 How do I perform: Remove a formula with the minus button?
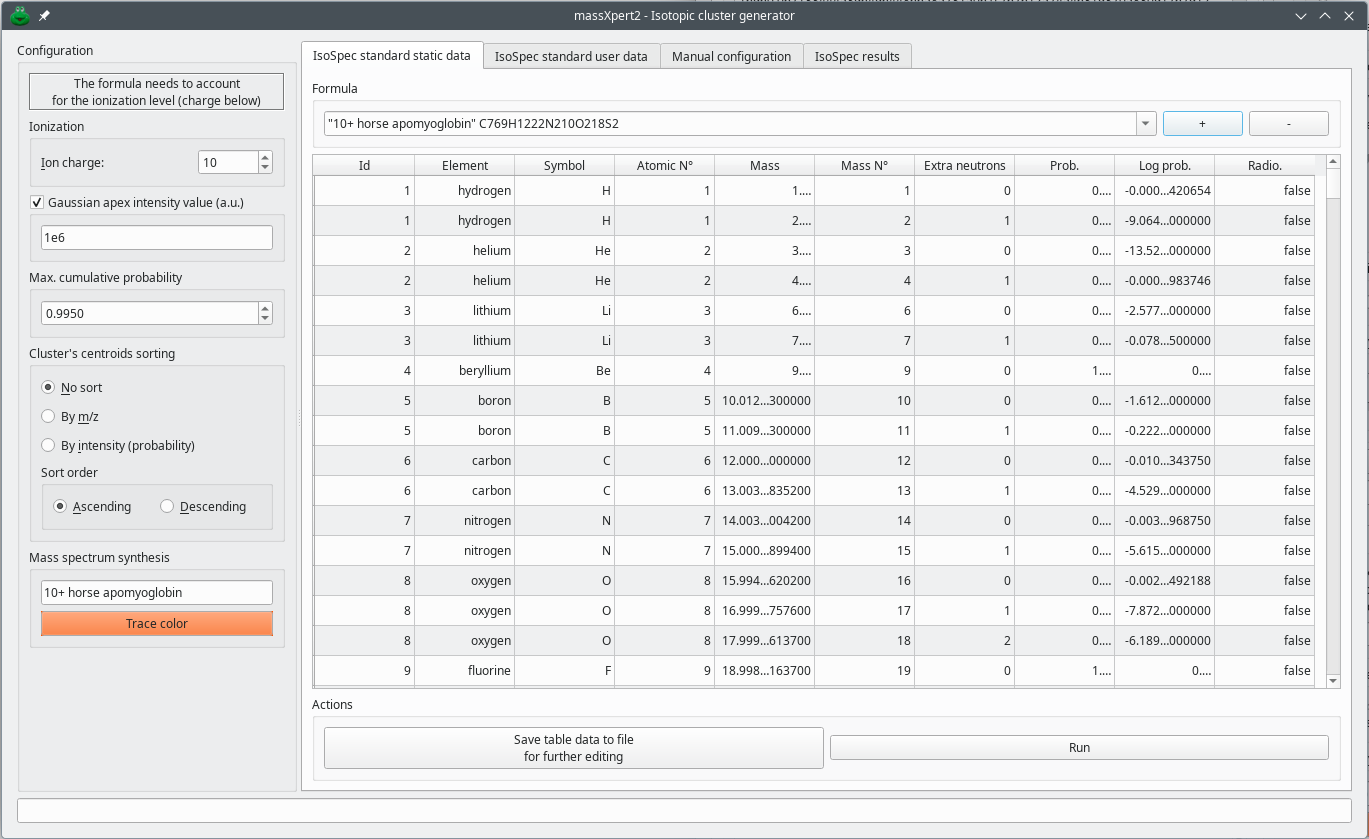click(x=1288, y=122)
